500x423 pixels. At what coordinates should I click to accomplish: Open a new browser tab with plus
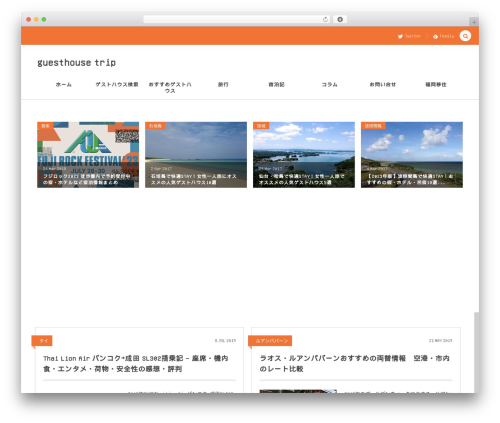point(474,22)
